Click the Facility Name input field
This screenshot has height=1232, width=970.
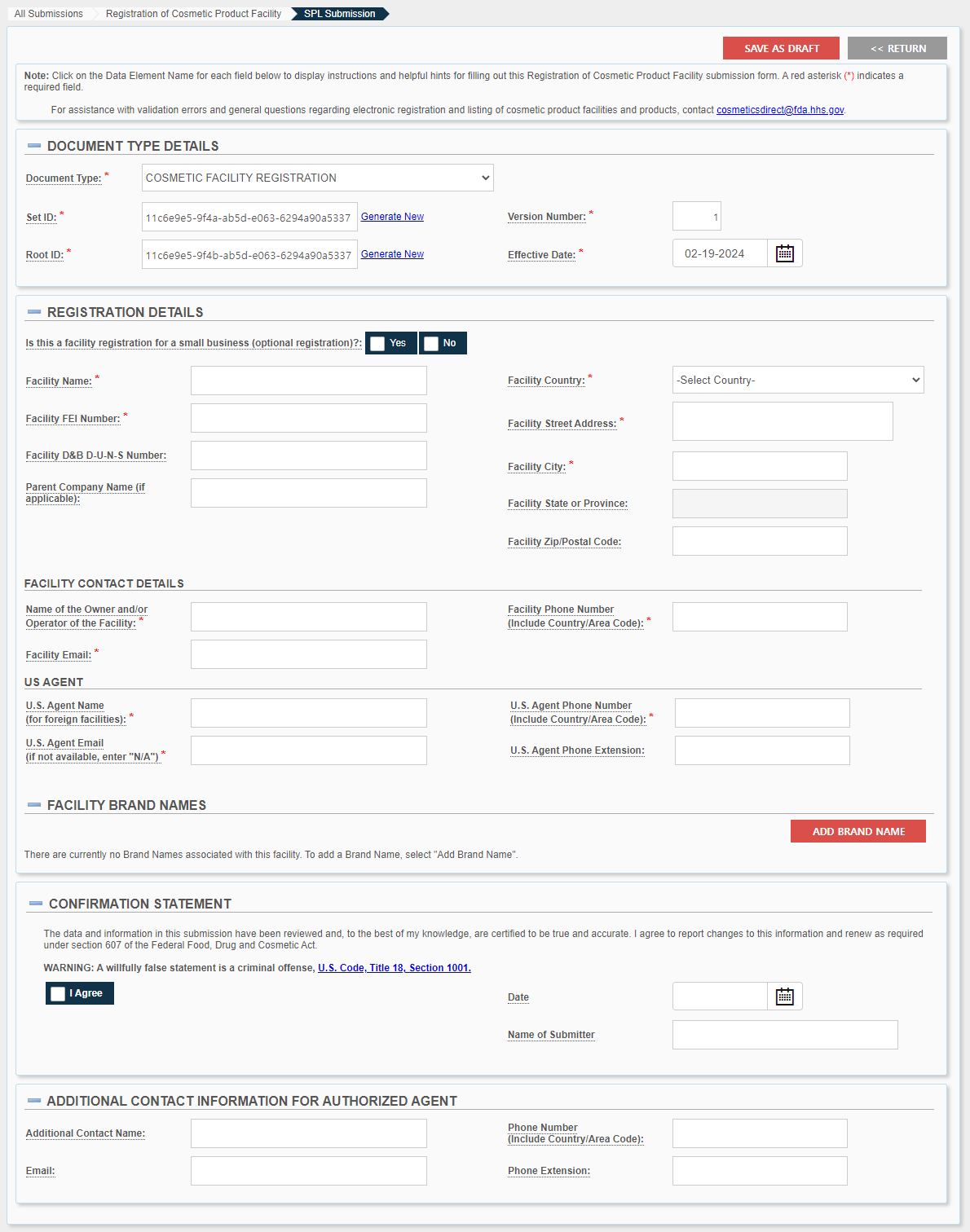[x=309, y=381]
